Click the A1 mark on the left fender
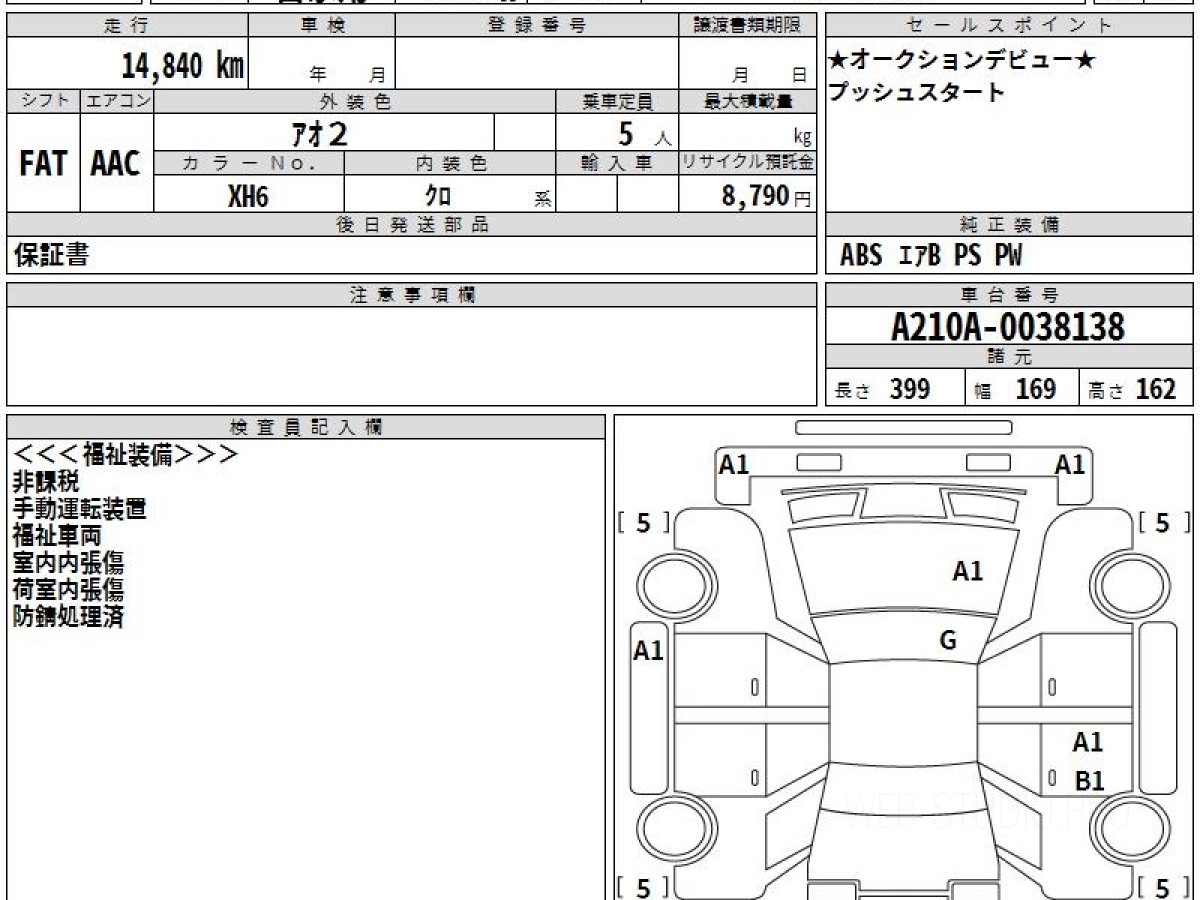 648,651
